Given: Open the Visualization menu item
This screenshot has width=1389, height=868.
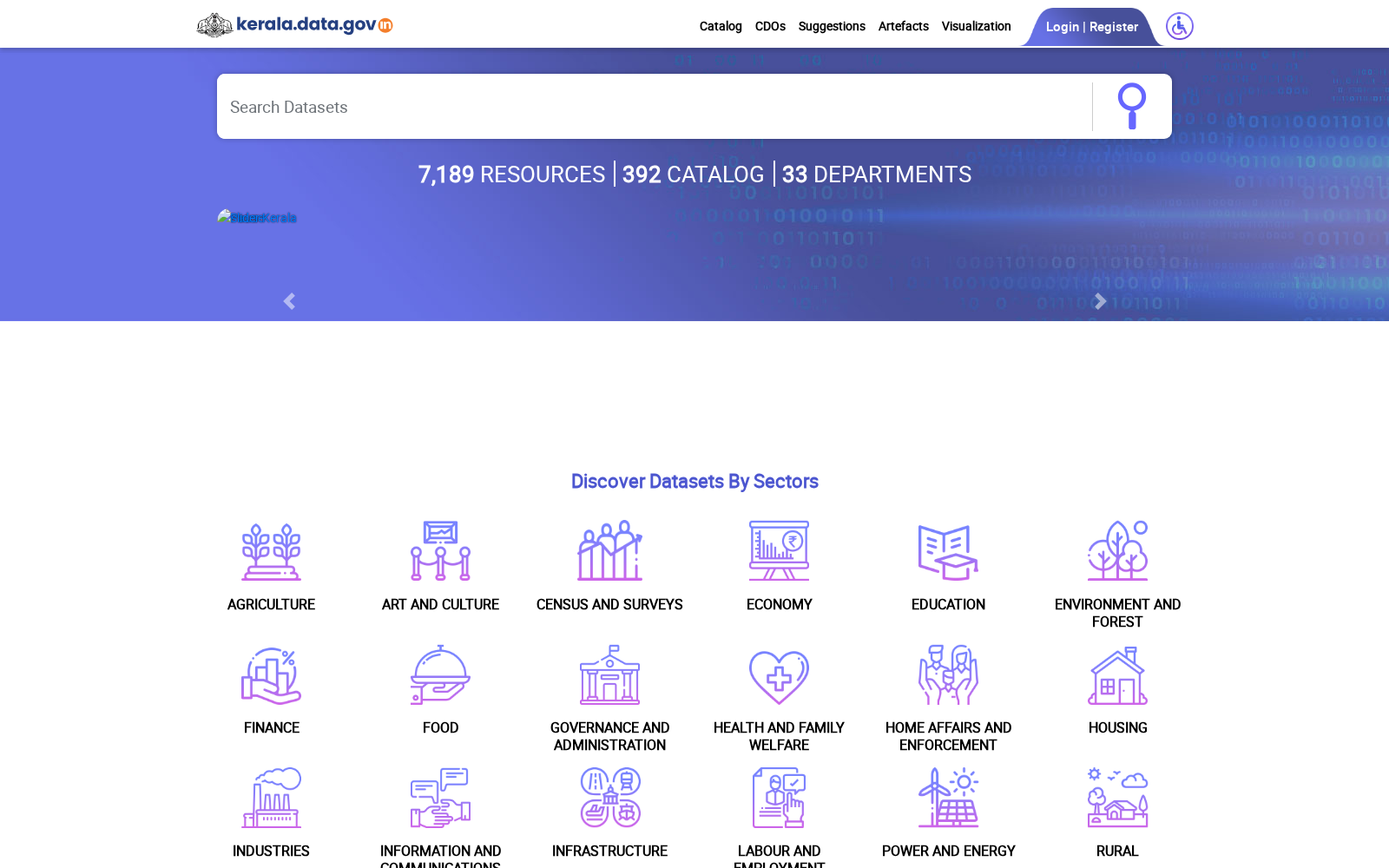Looking at the screenshot, I should 976,26.
